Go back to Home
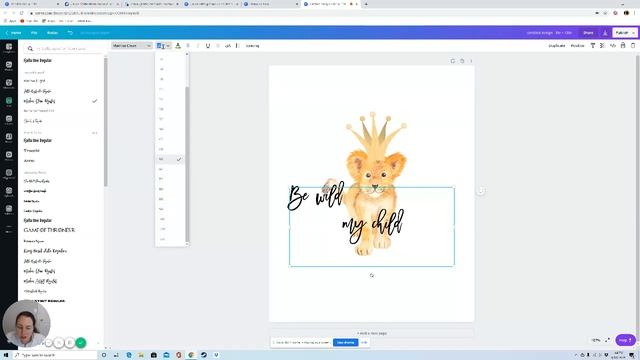Screen dimensions: 640x360 [x=13, y=33]
